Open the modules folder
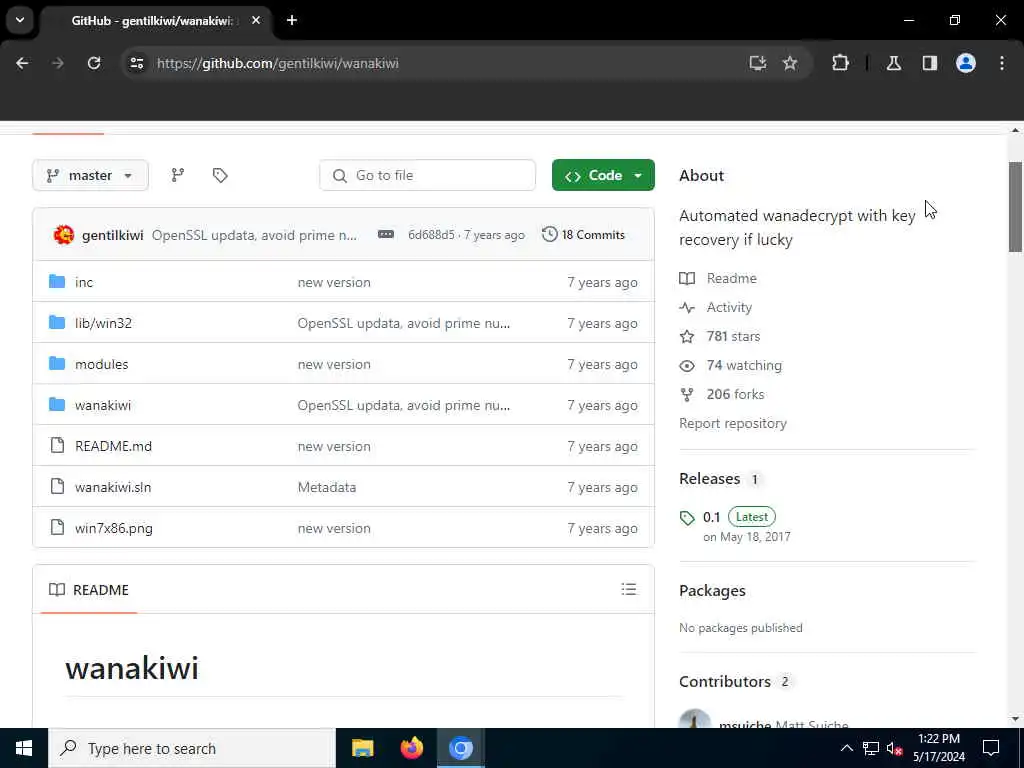This screenshot has width=1024, height=768. [x=101, y=364]
